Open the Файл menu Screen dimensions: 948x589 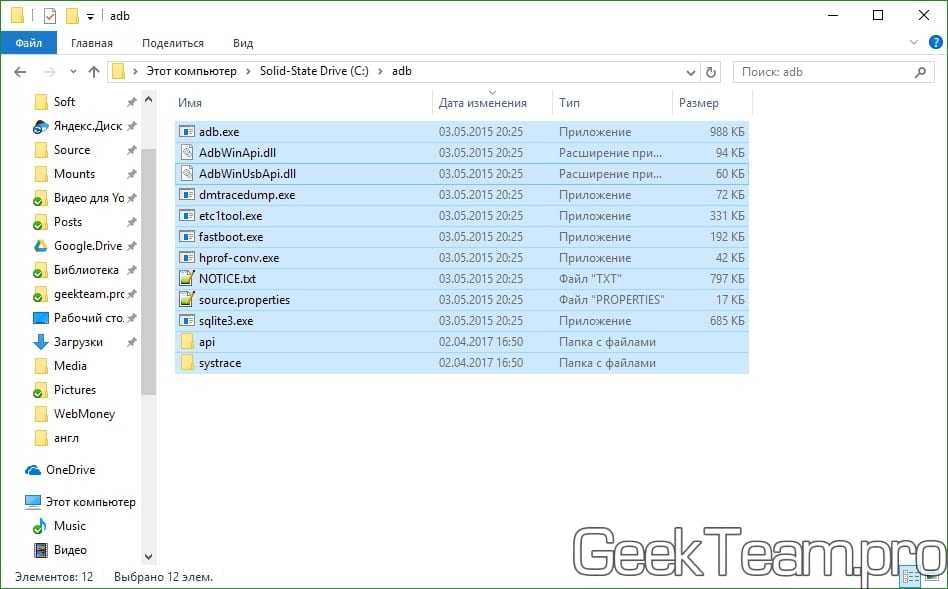coord(29,43)
